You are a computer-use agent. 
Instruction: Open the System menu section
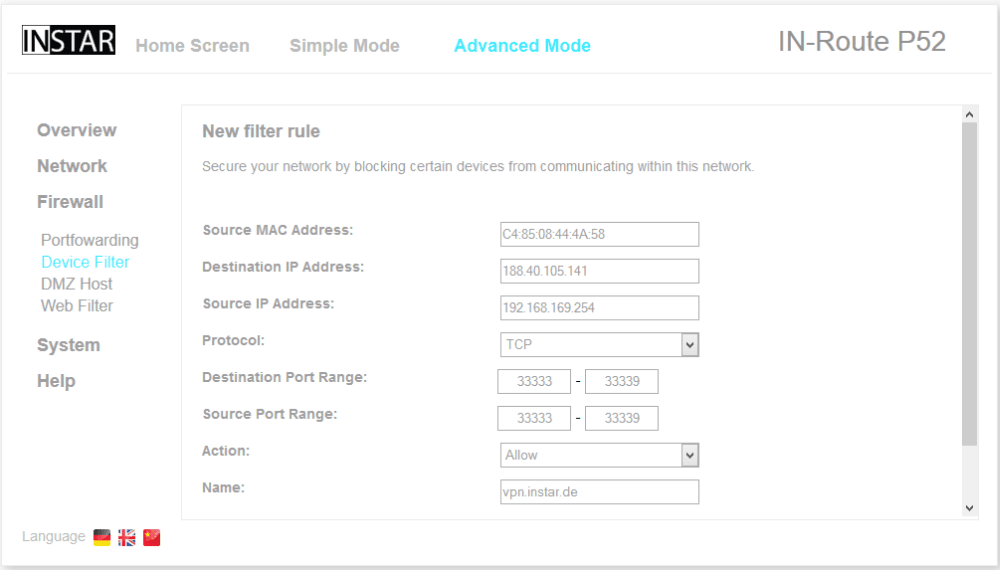[x=68, y=345]
